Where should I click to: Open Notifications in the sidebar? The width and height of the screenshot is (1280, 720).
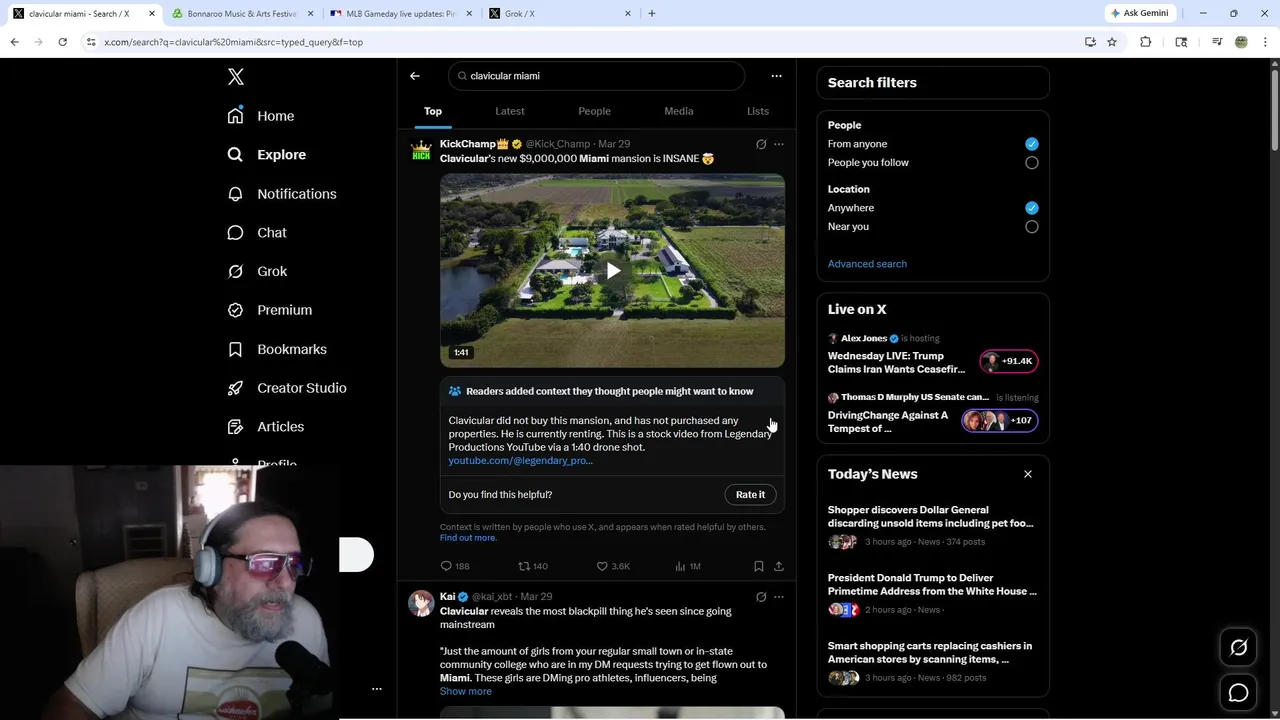click(282, 194)
